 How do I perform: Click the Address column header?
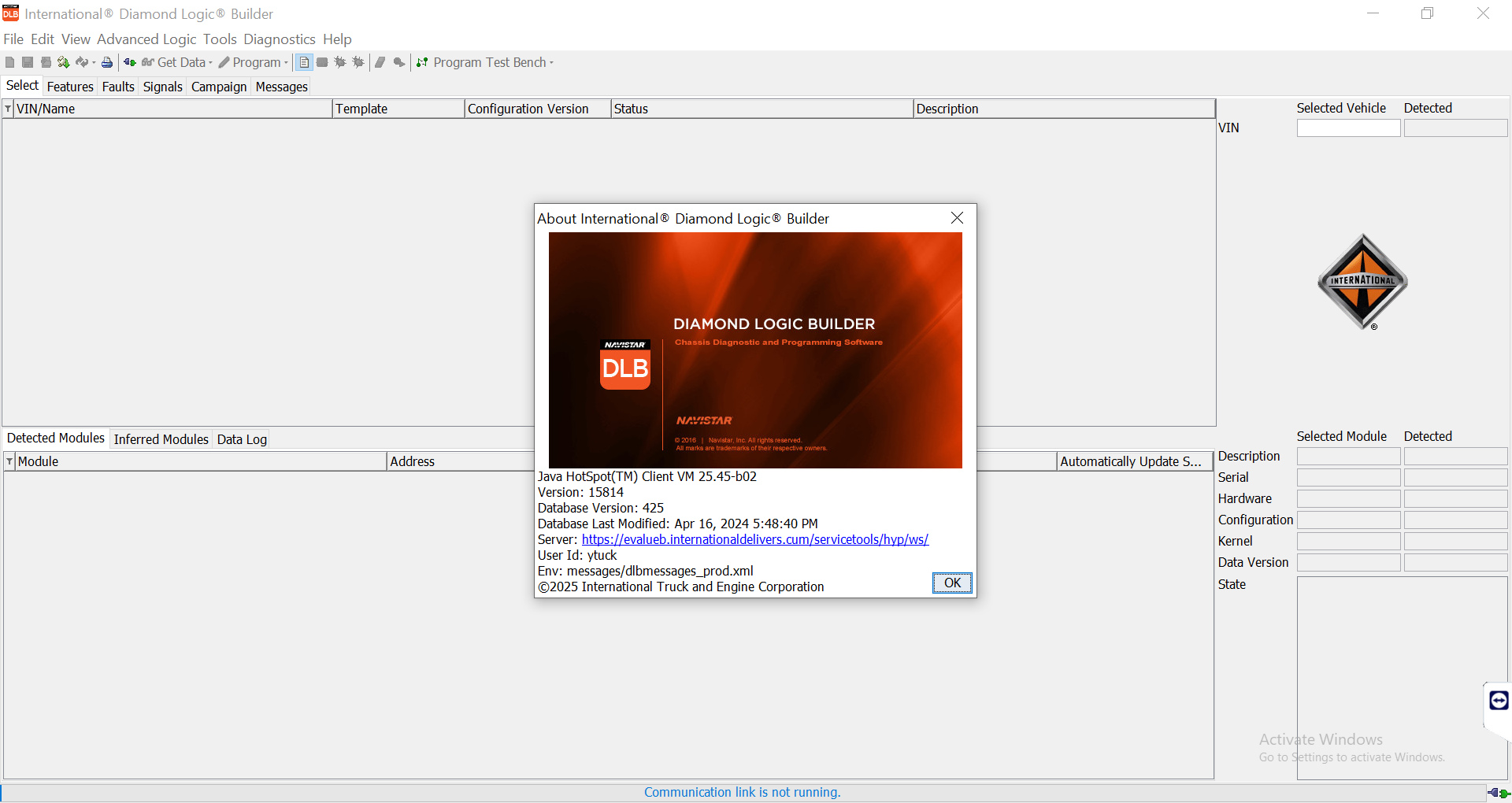pos(461,461)
